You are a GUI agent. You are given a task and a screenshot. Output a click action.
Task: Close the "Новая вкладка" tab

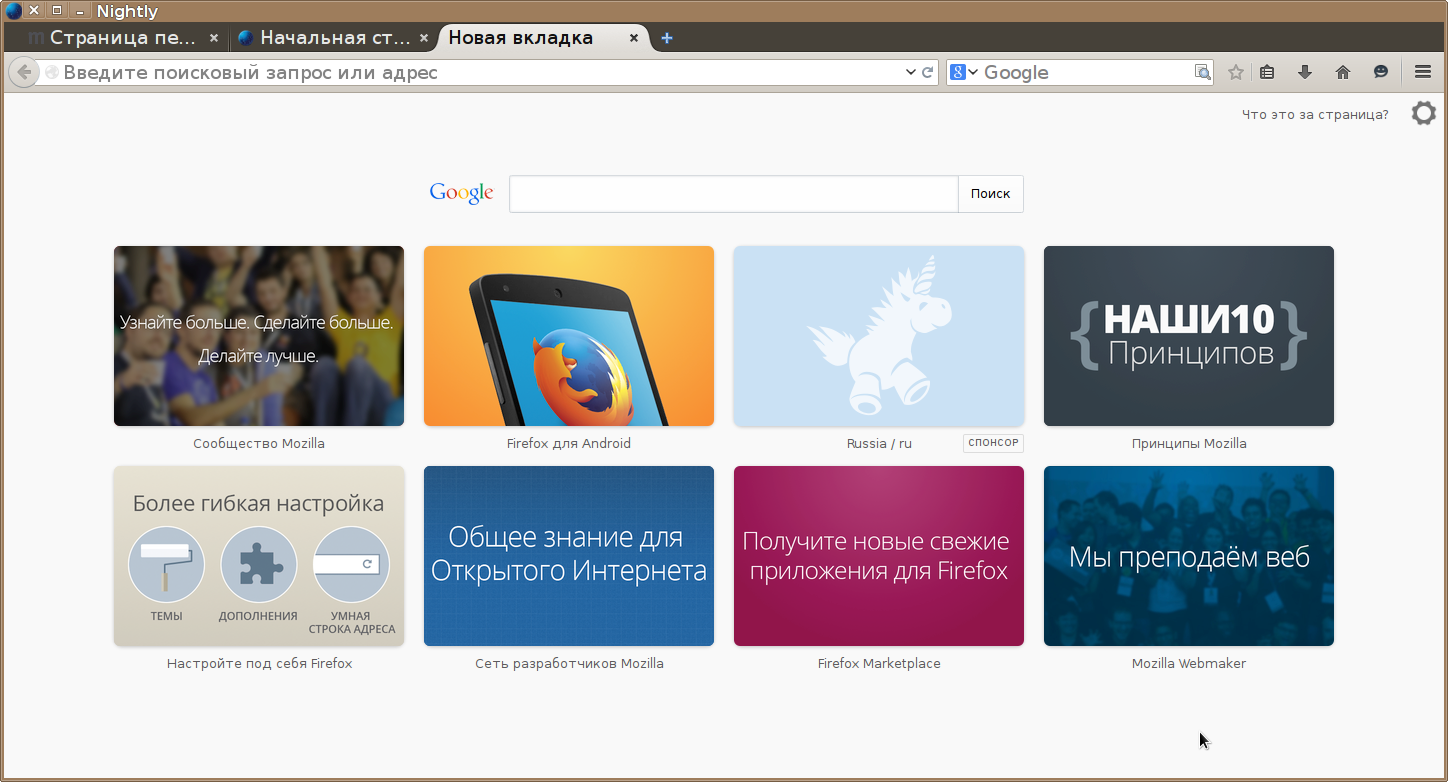(x=634, y=38)
